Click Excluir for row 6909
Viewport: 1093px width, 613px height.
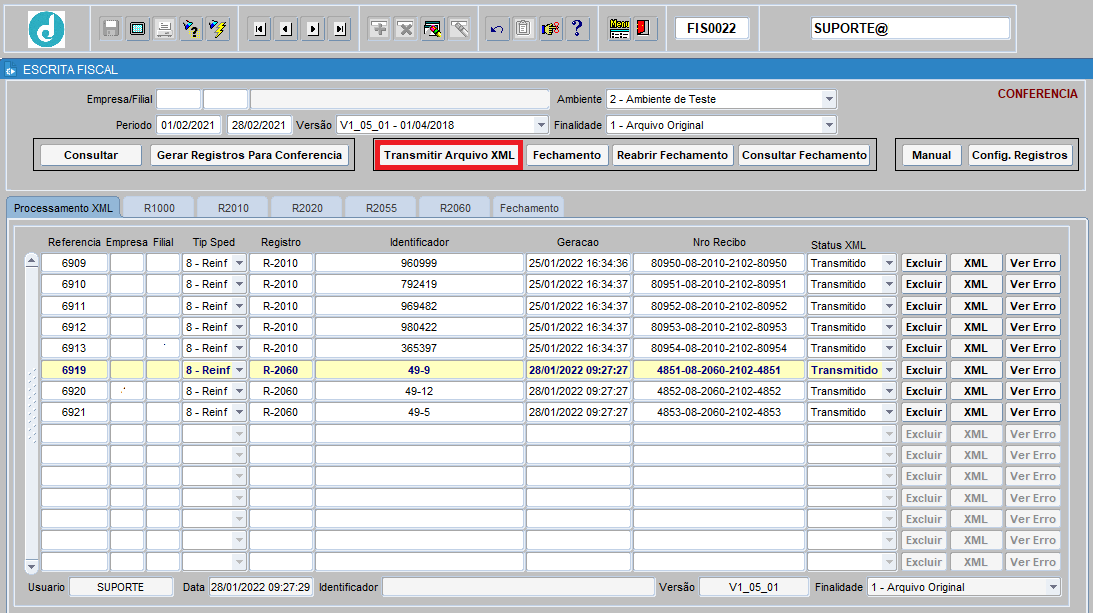(x=924, y=263)
